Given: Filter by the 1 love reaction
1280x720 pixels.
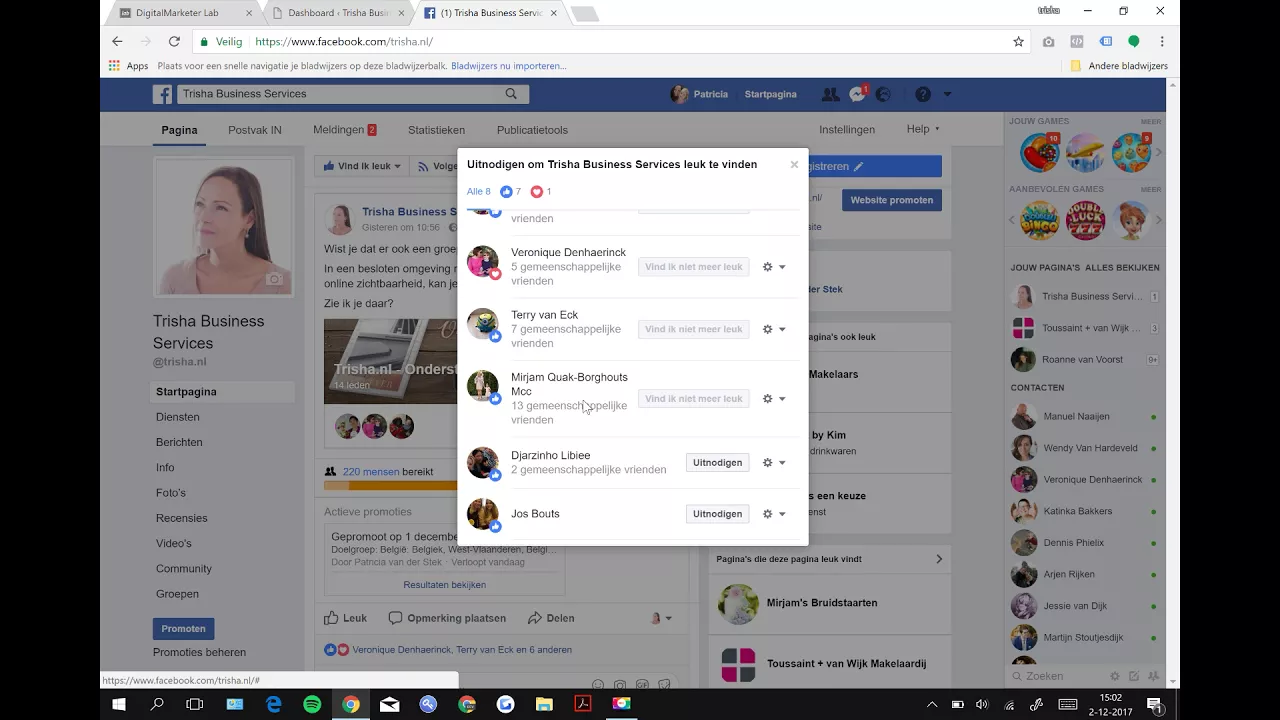Looking at the screenshot, I should point(541,191).
